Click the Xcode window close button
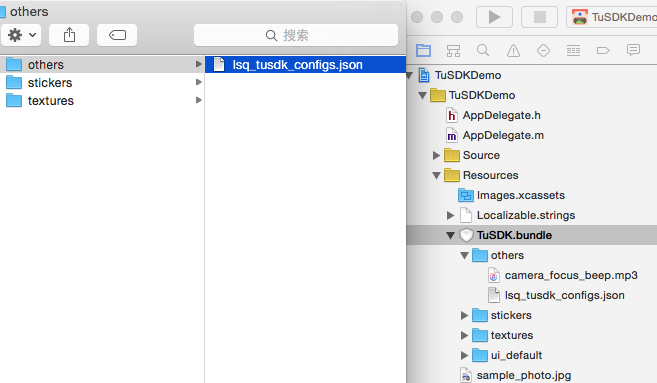The image size is (657, 383). pos(417,17)
